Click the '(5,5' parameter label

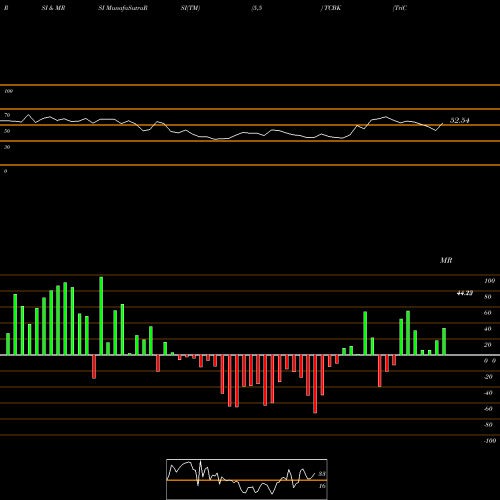click(257, 8)
